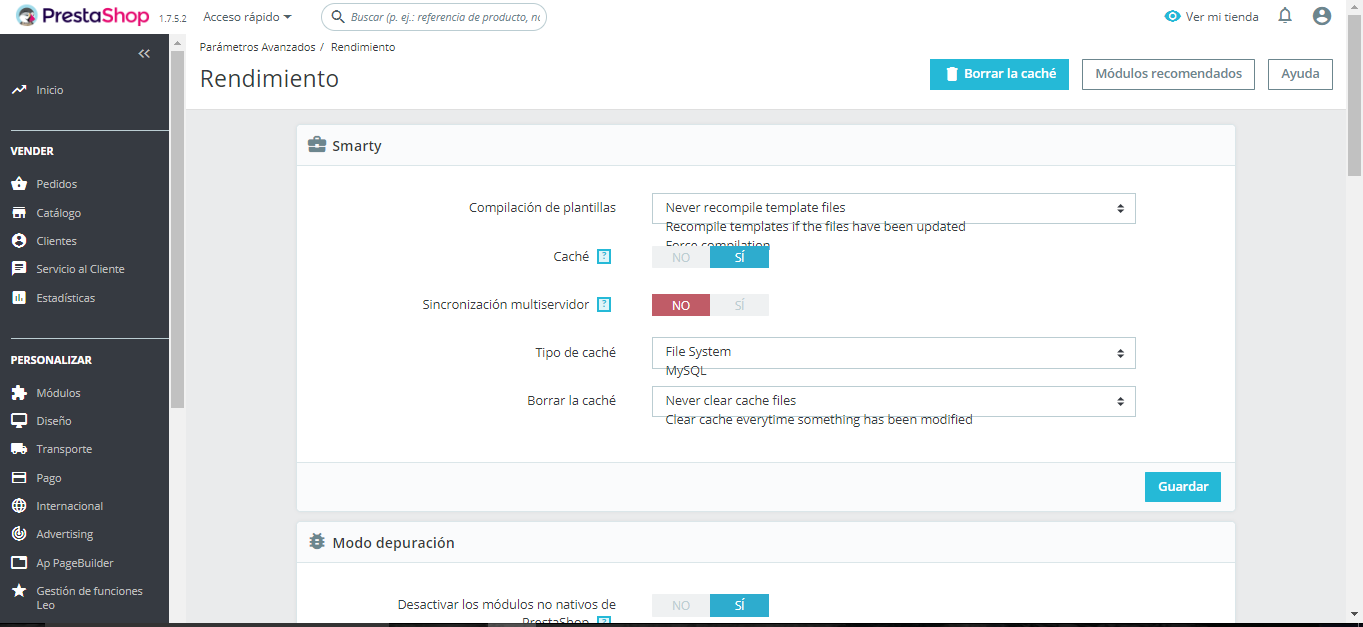Click the Ver mi tienda link
Screen dimensions: 1363x627
click(x=1222, y=17)
